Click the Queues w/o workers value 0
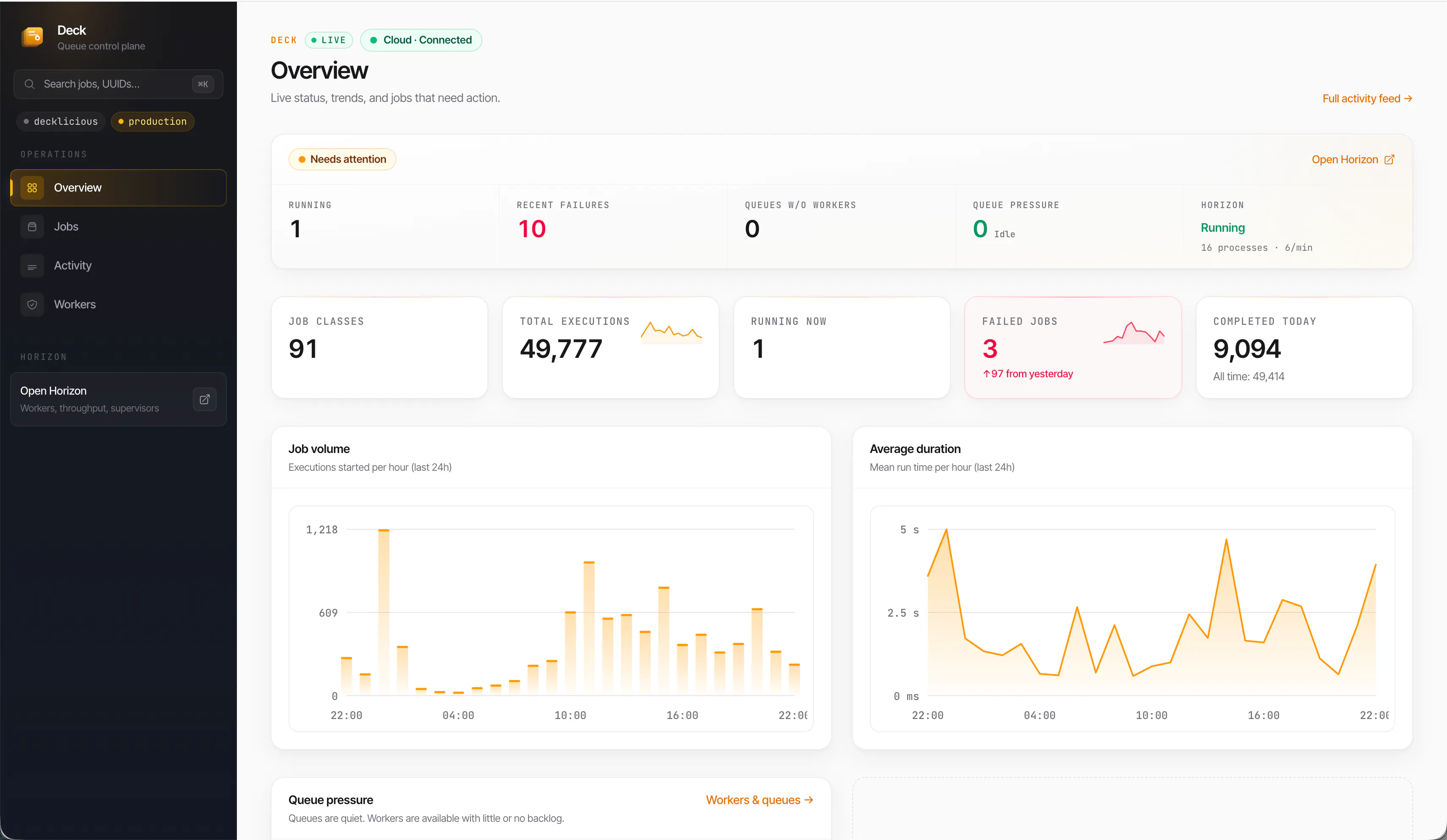The width and height of the screenshot is (1447, 840). point(752,229)
